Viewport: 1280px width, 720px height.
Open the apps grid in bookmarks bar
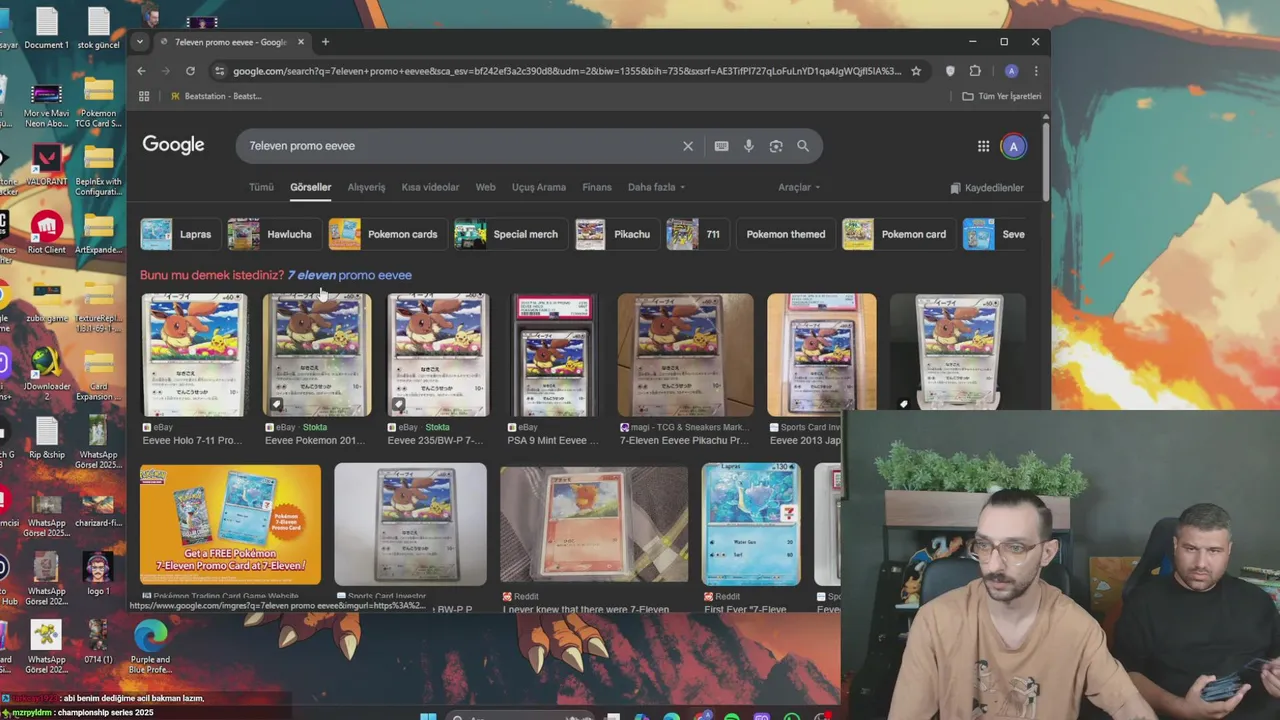click(144, 96)
